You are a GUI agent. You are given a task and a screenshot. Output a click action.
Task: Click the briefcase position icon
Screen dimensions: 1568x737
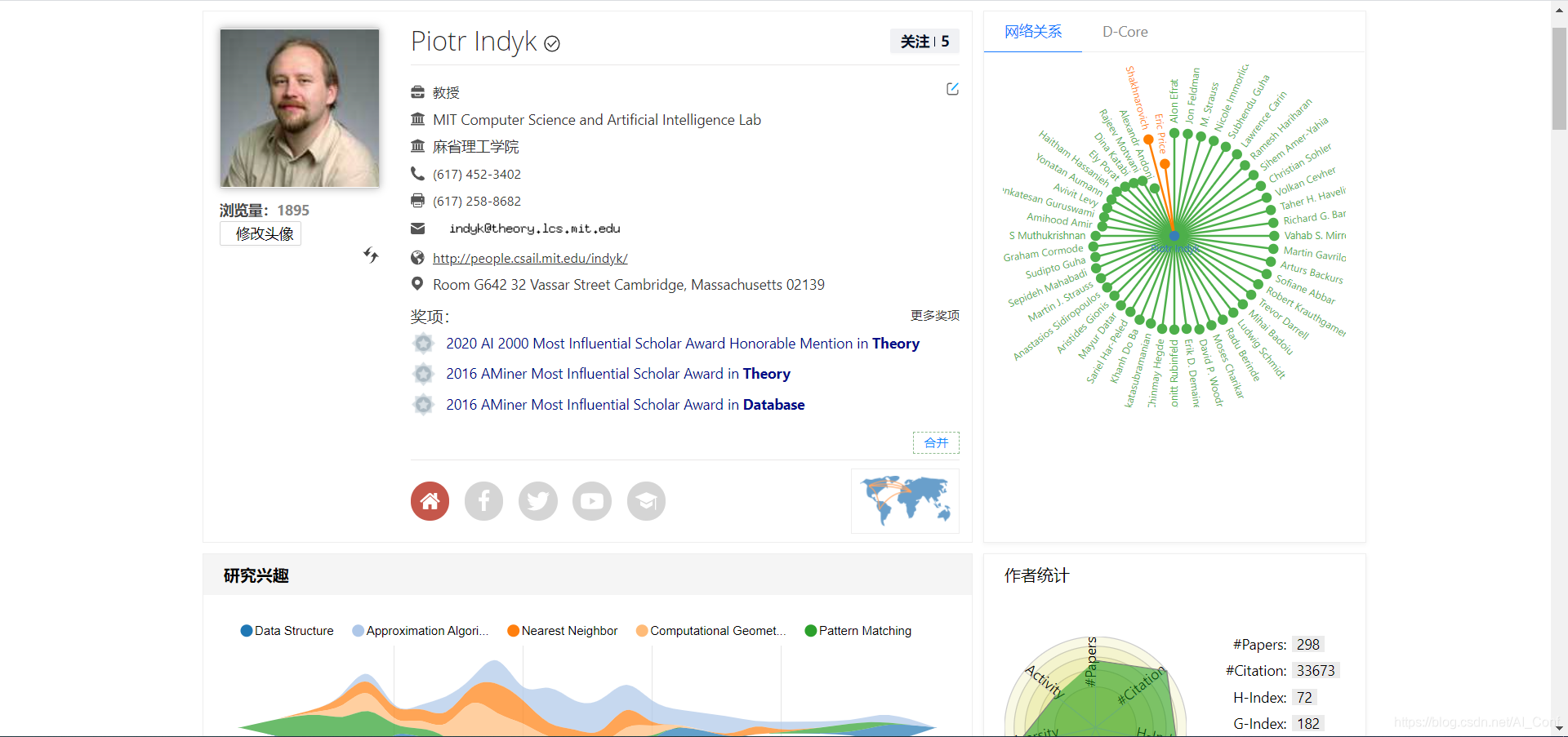coord(417,92)
